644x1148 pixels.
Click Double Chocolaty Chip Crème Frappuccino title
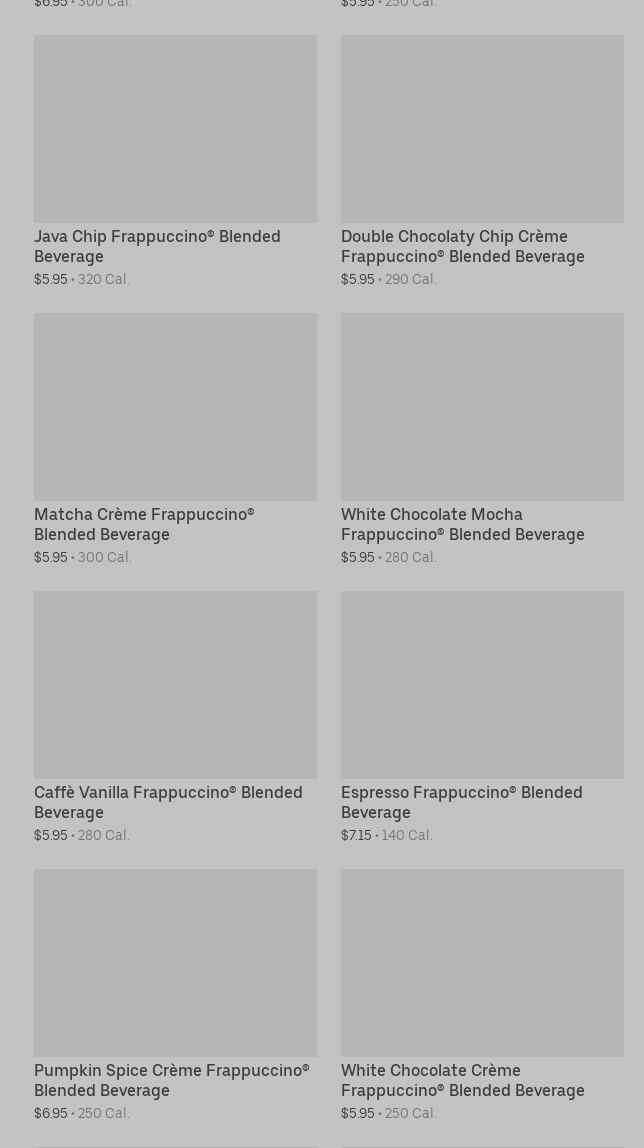(x=462, y=246)
